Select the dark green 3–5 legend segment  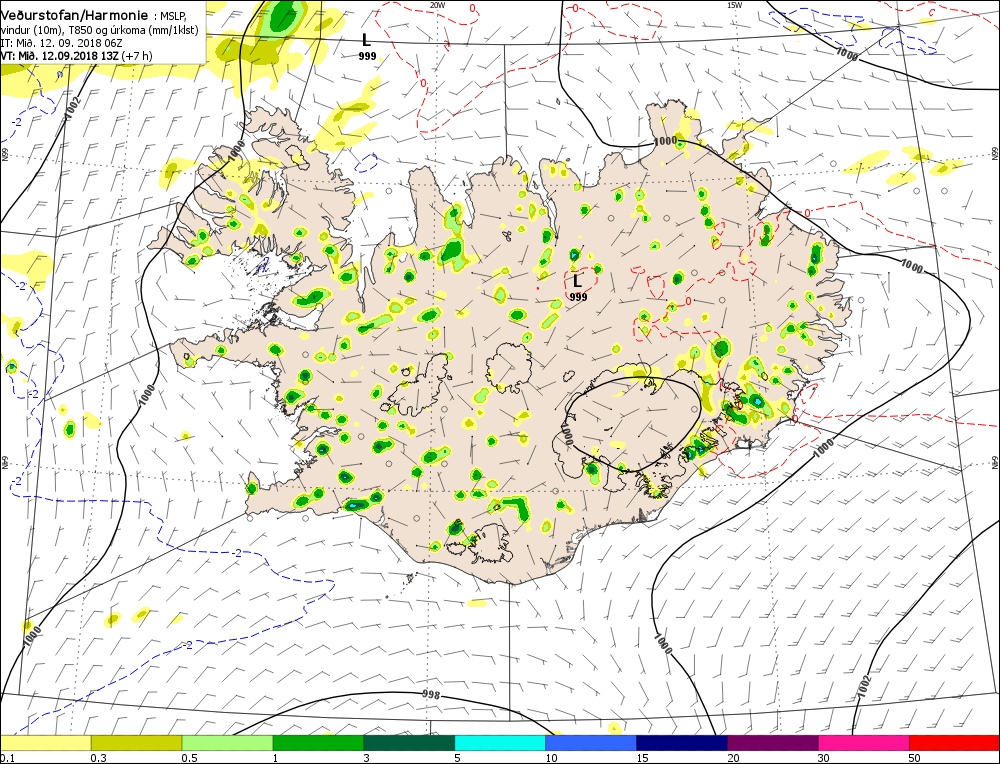point(409,743)
